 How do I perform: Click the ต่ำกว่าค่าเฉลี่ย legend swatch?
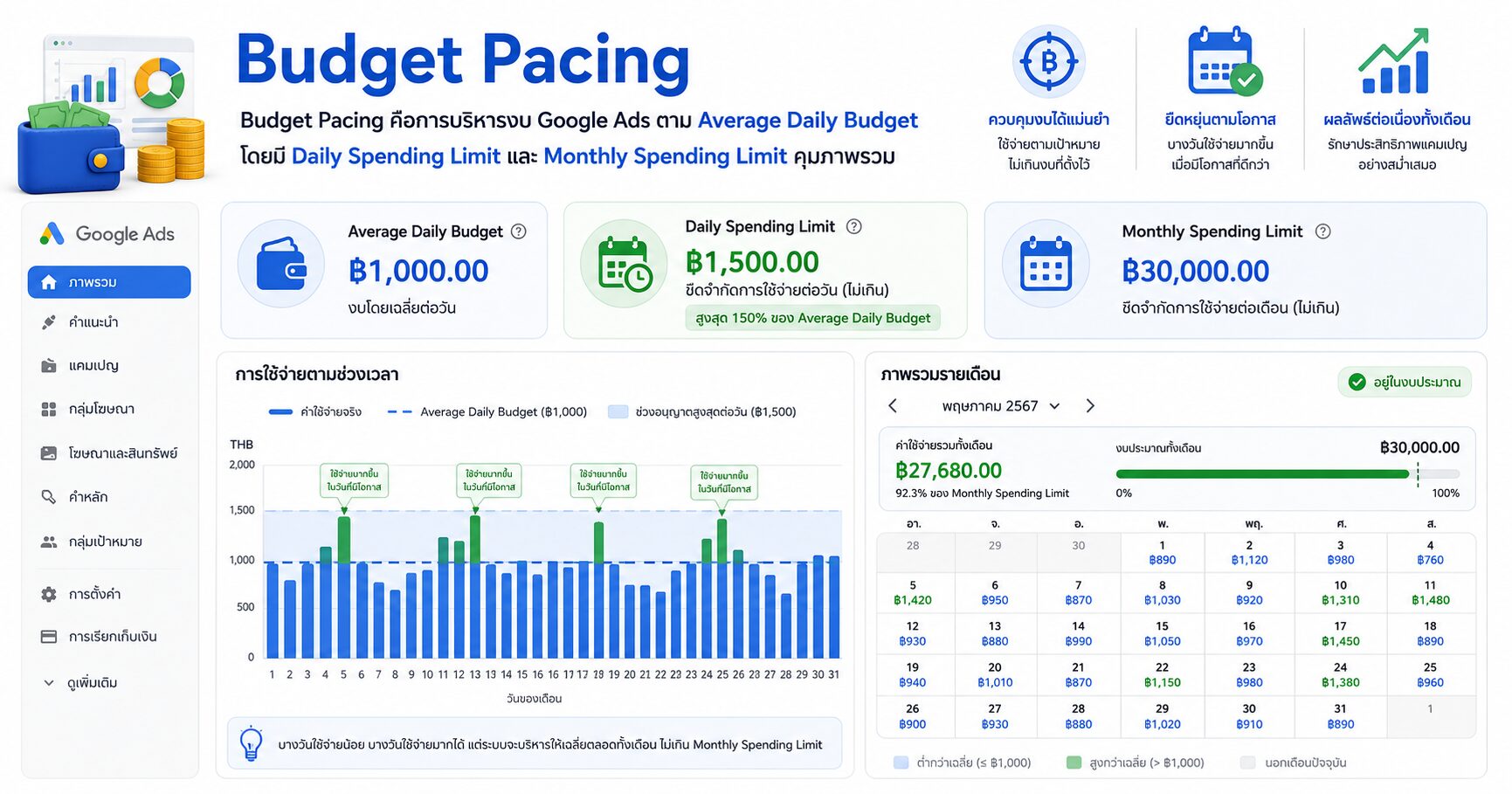901,763
